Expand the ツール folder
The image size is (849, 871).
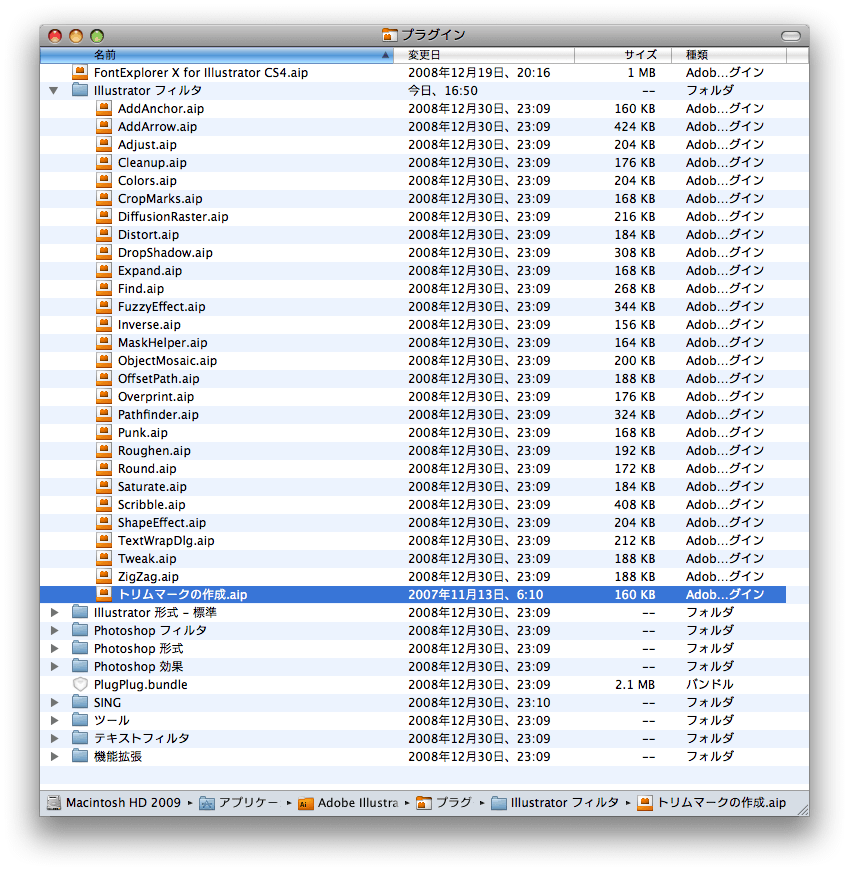pyautogui.click(x=54, y=720)
